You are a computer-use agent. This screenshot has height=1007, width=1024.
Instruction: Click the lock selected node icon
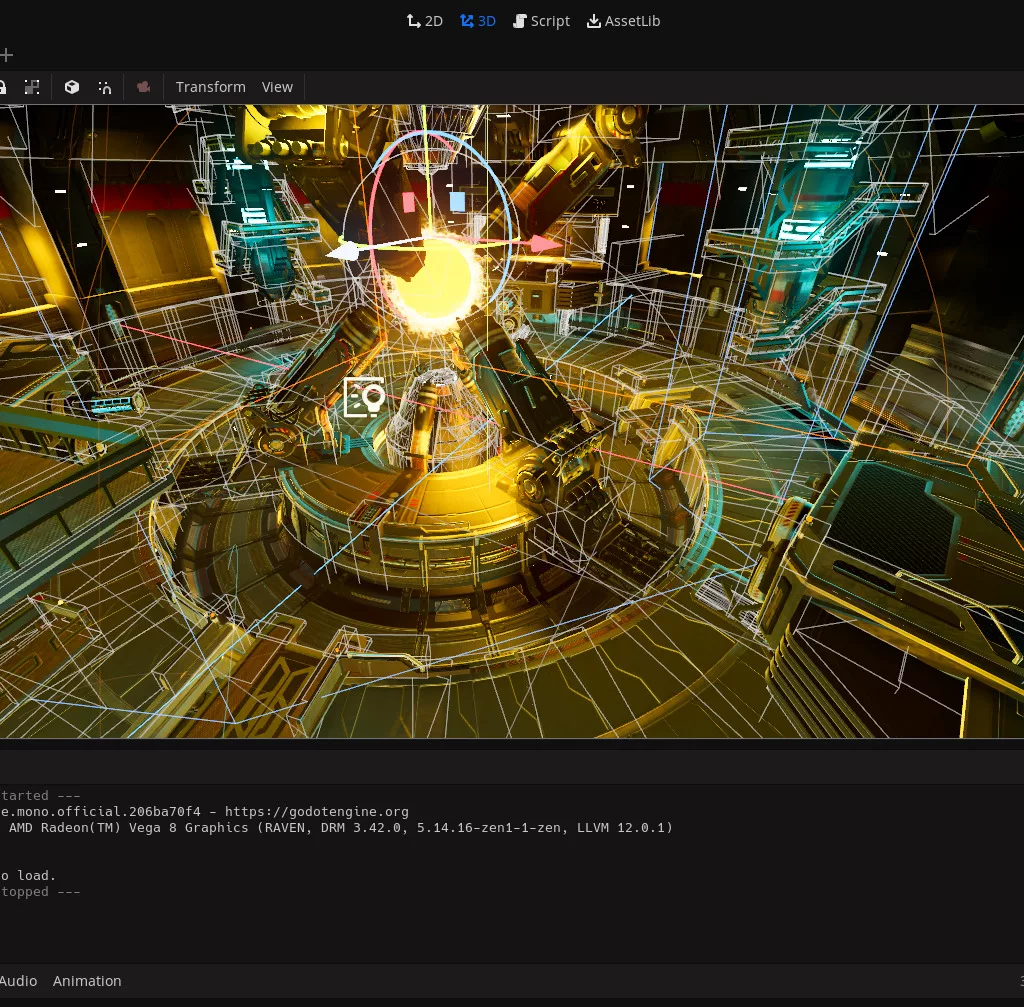3,87
